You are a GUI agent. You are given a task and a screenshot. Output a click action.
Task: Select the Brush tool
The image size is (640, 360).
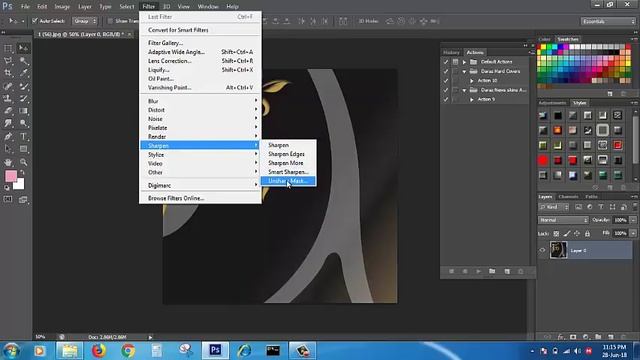[23, 86]
